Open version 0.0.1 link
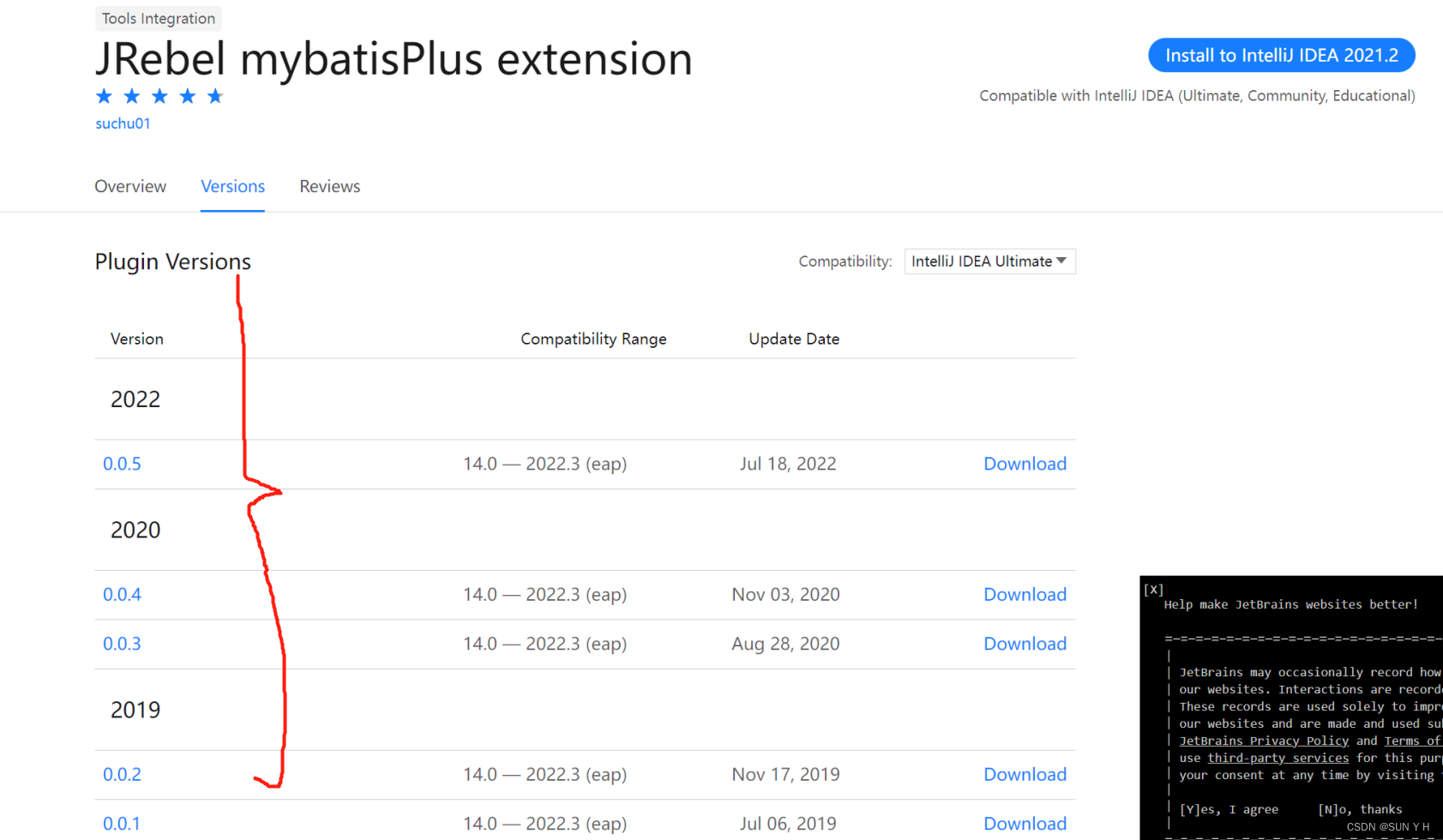 122,824
